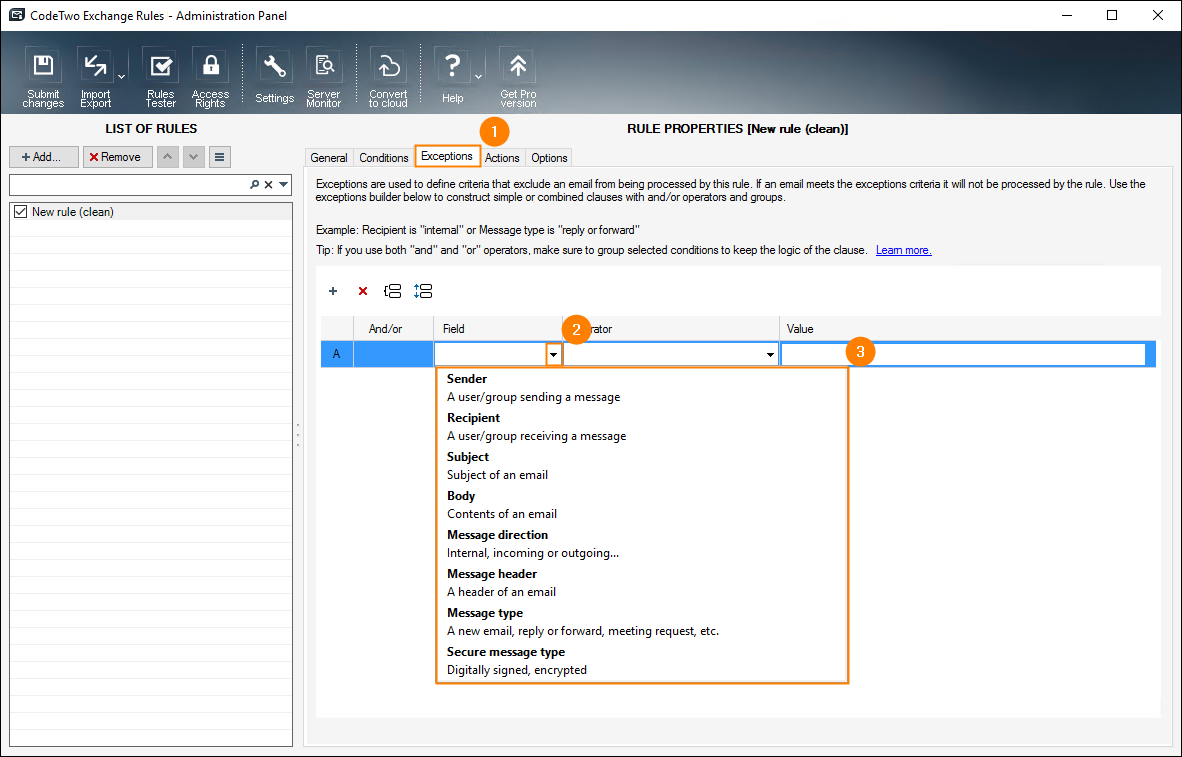Open the Field dropdown arrow in row A
Image resolution: width=1182 pixels, height=757 pixels.
click(x=553, y=354)
